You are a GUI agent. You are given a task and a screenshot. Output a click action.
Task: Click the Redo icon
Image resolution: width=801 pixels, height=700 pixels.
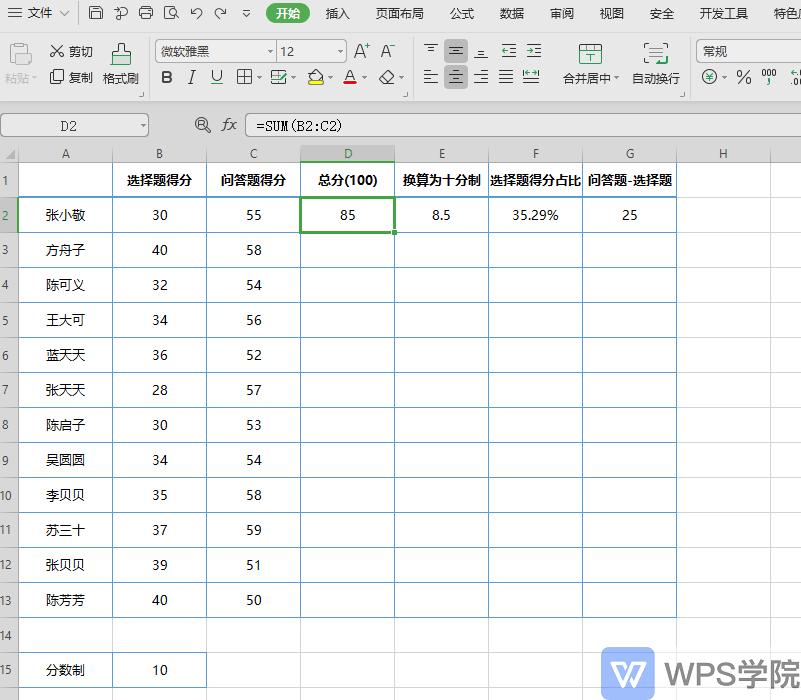tap(221, 13)
